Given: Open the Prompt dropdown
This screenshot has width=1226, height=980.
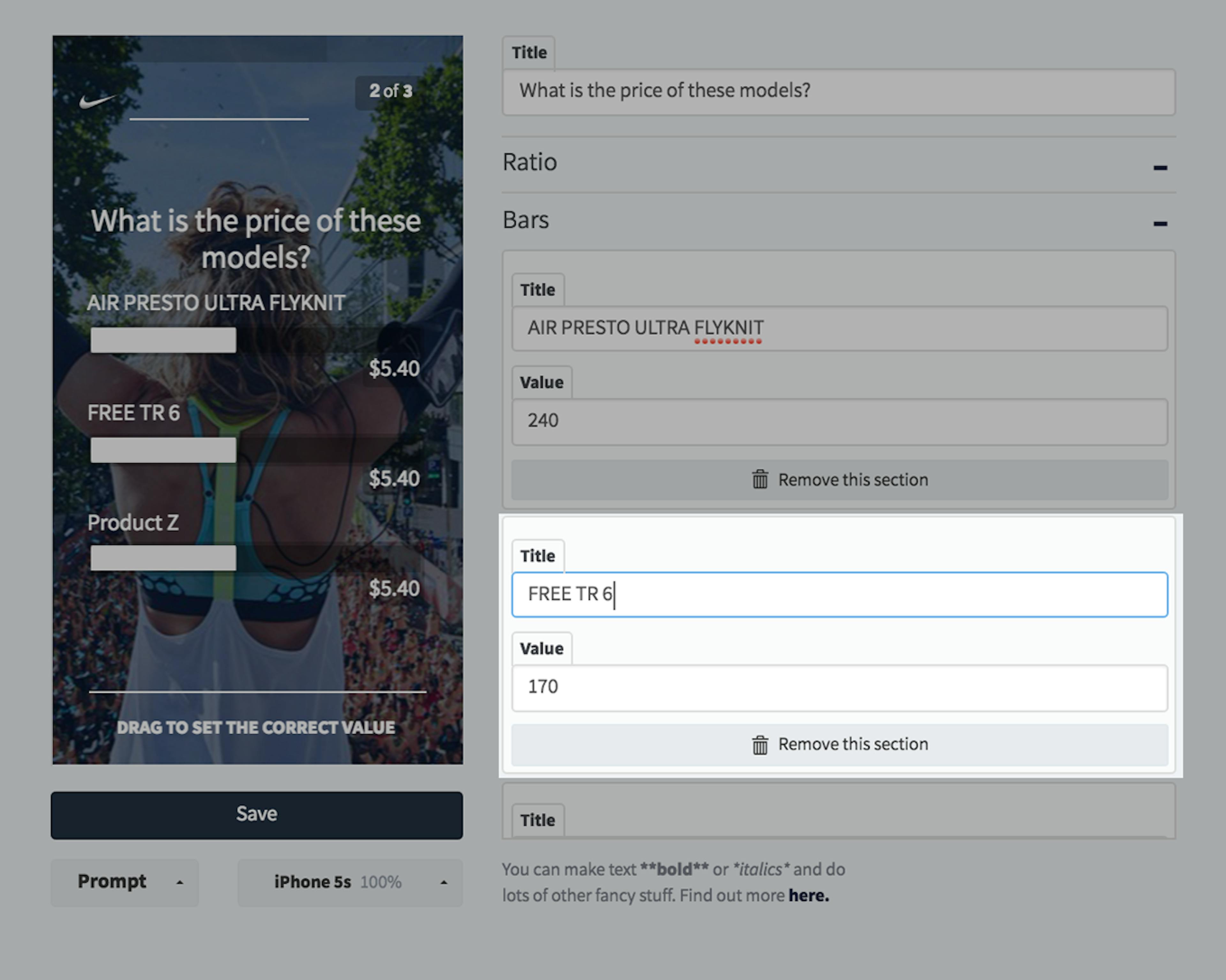Looking at the screenshot, I should pyautogui.click(x=125, y=882).
